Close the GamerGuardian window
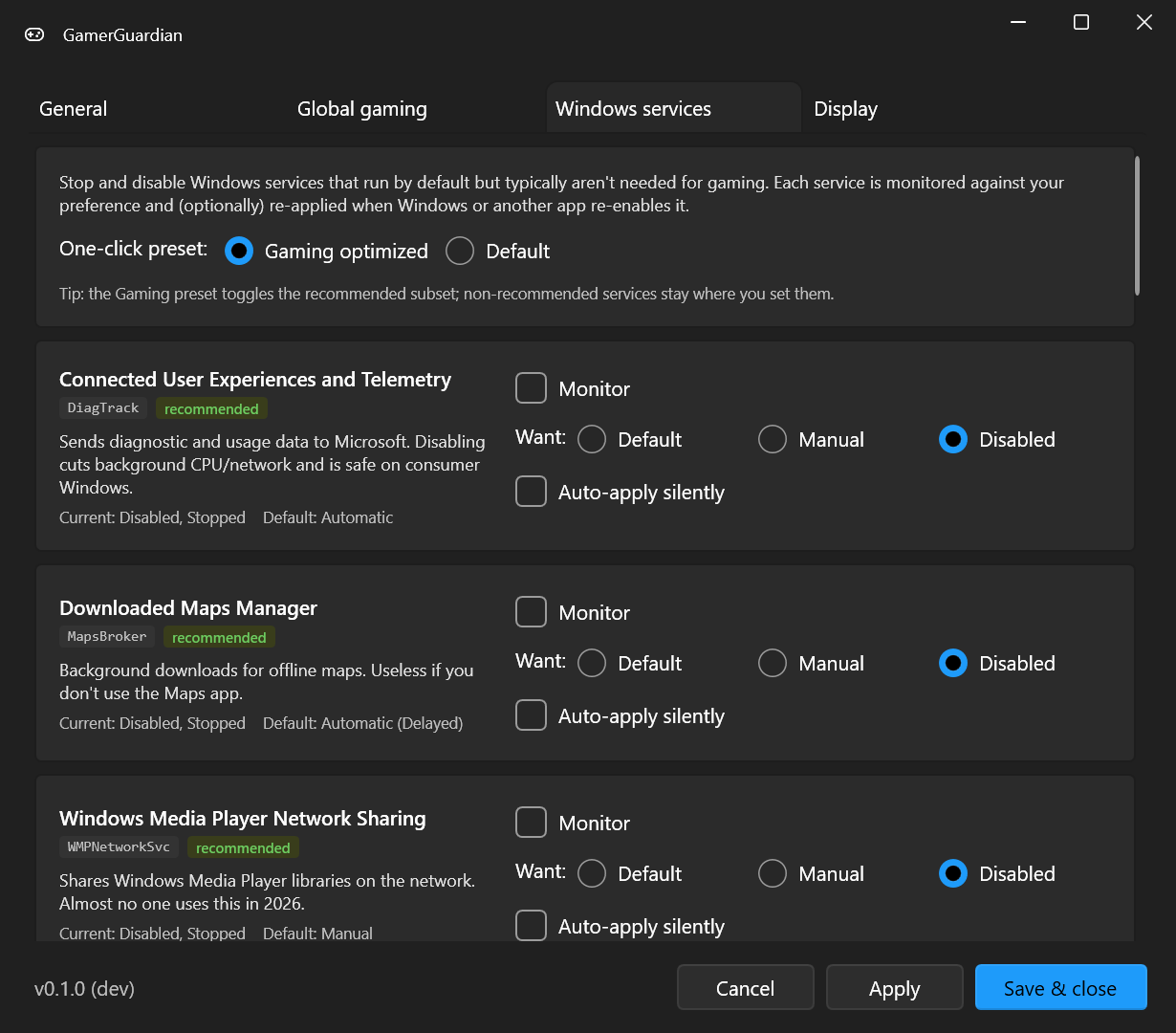Image resolution: width=1176 pixels, height=1033 pixels. click(1144, 22)
